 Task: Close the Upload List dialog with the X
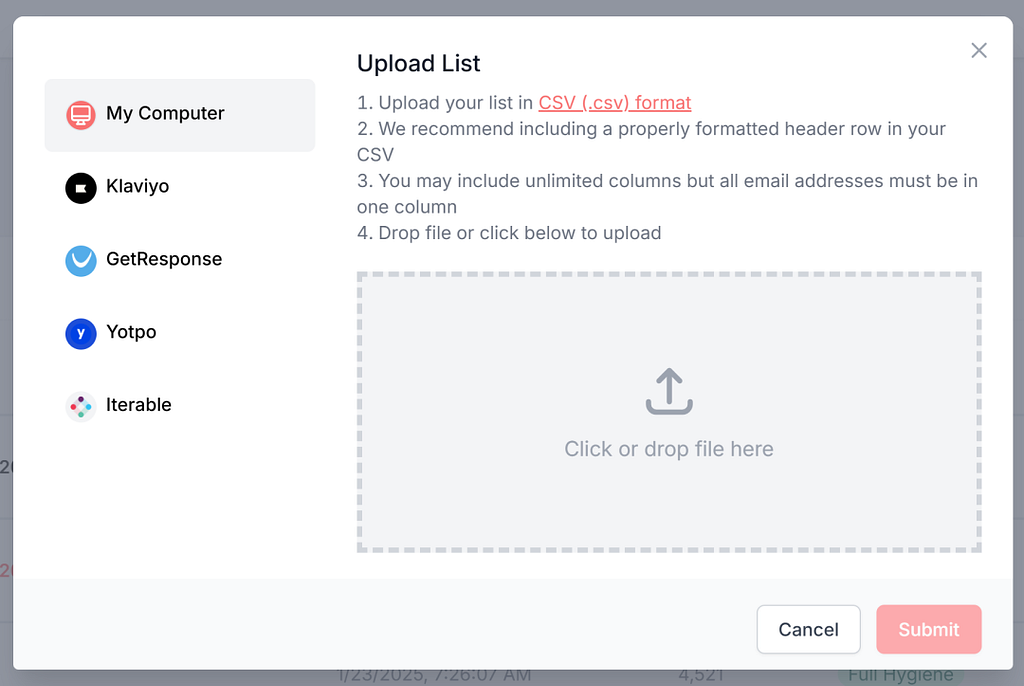click(x=978, y=50)
